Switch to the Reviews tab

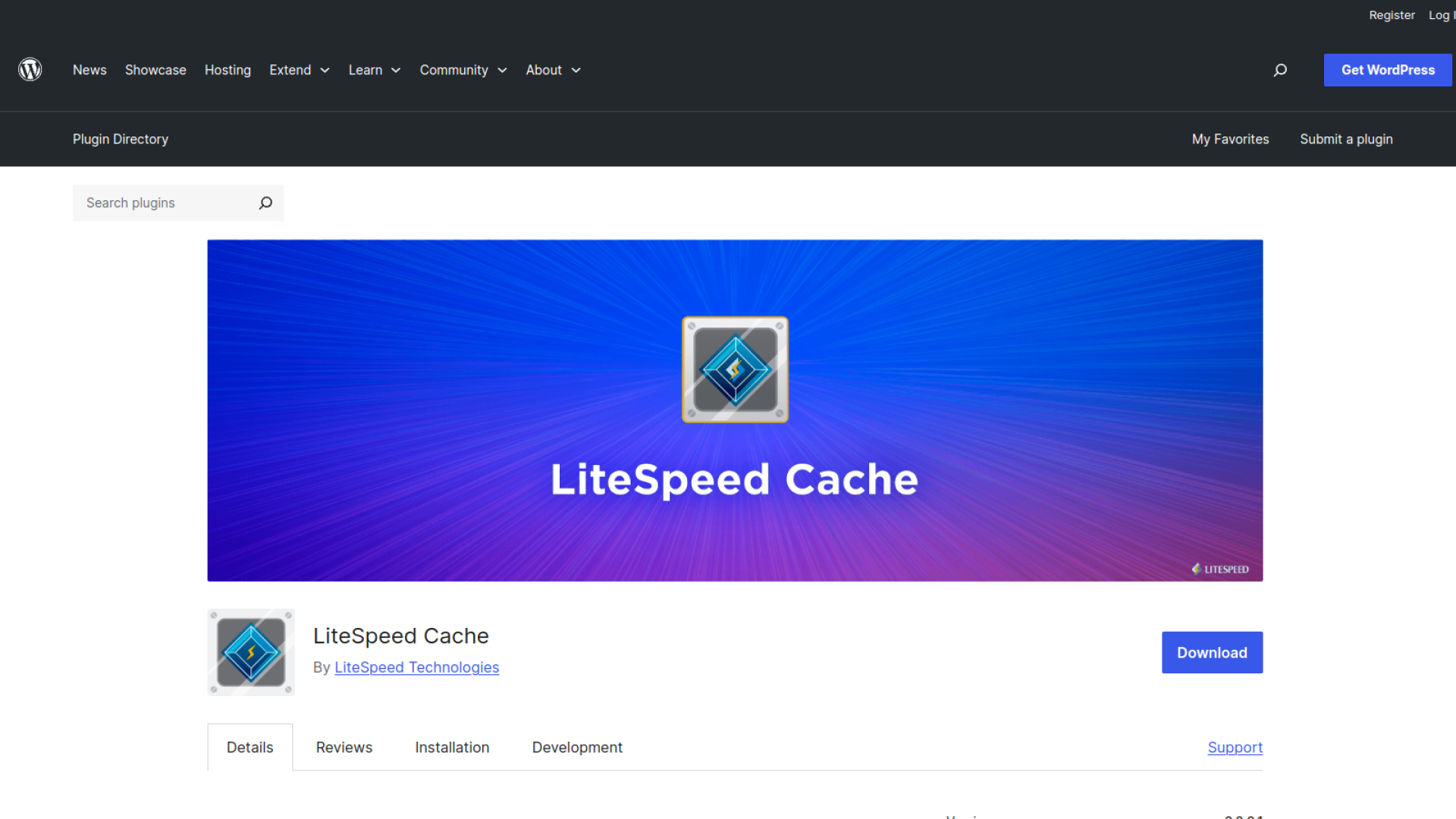(x=344, y=747)
